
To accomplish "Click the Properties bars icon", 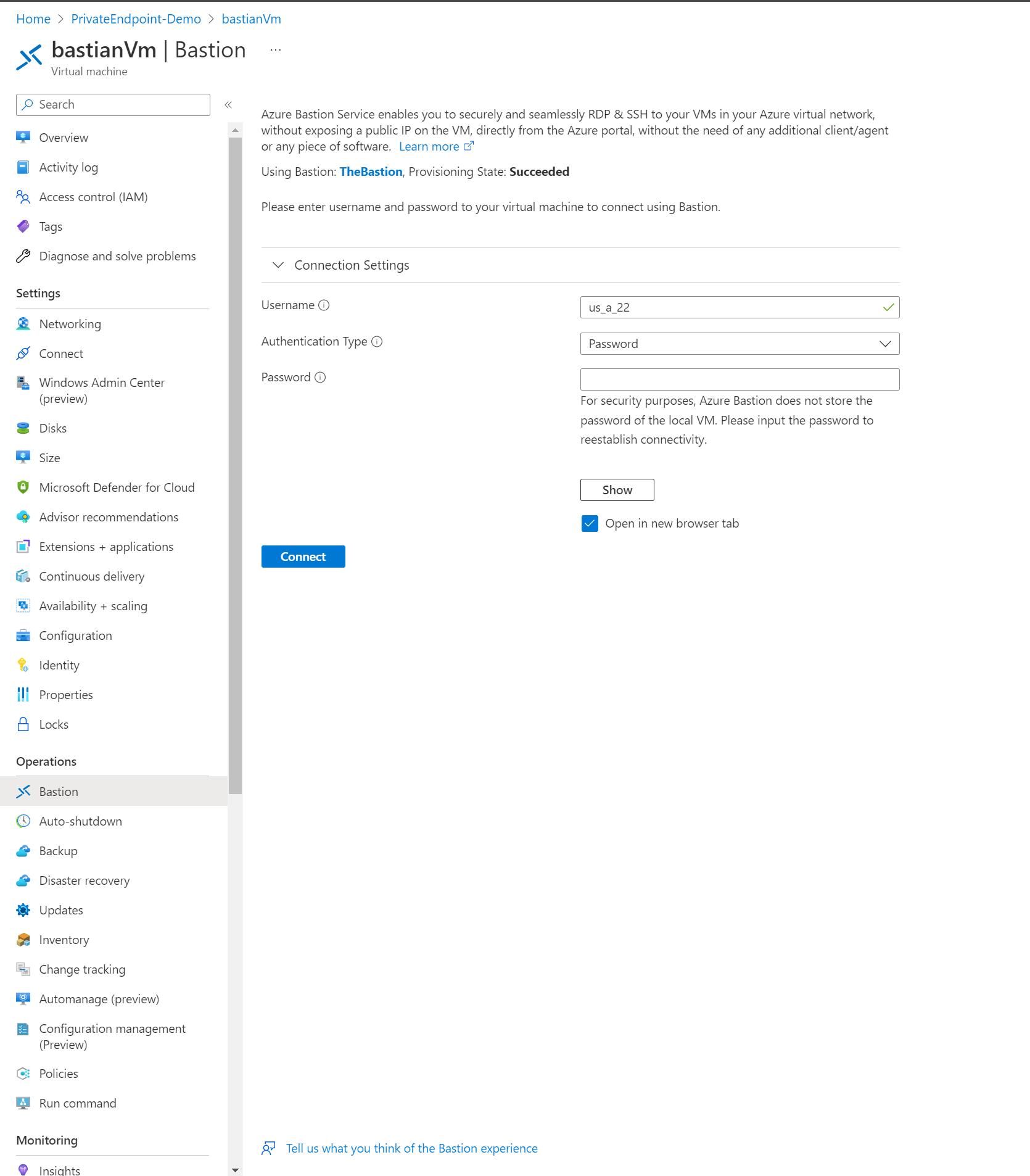I will (x=23, y=695).
